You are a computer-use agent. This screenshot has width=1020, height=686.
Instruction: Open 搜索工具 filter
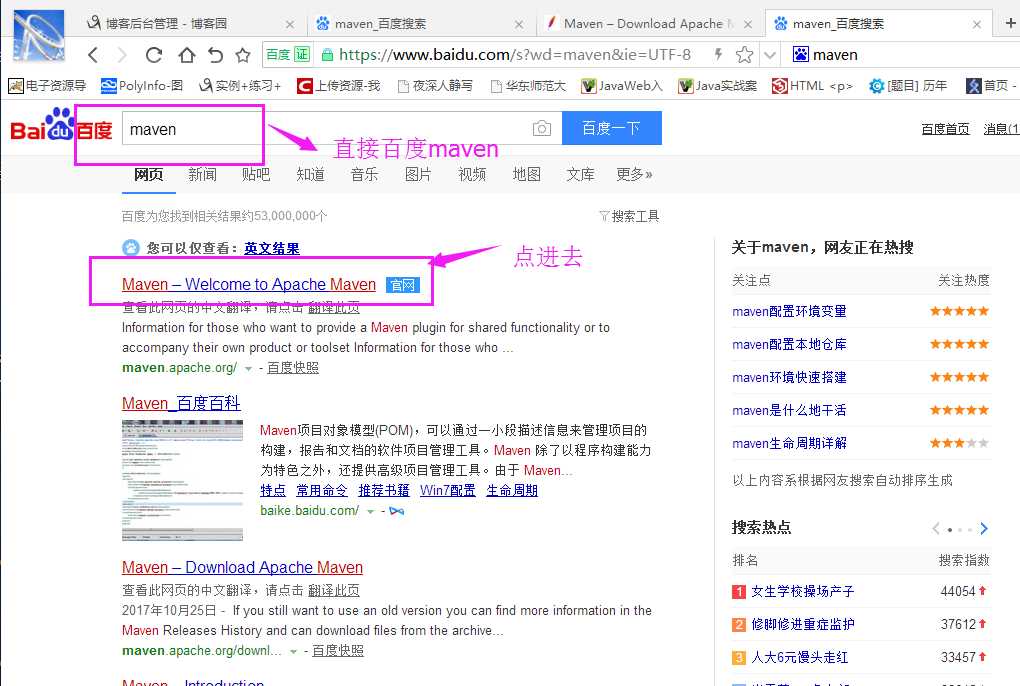[x=629, y=216]
